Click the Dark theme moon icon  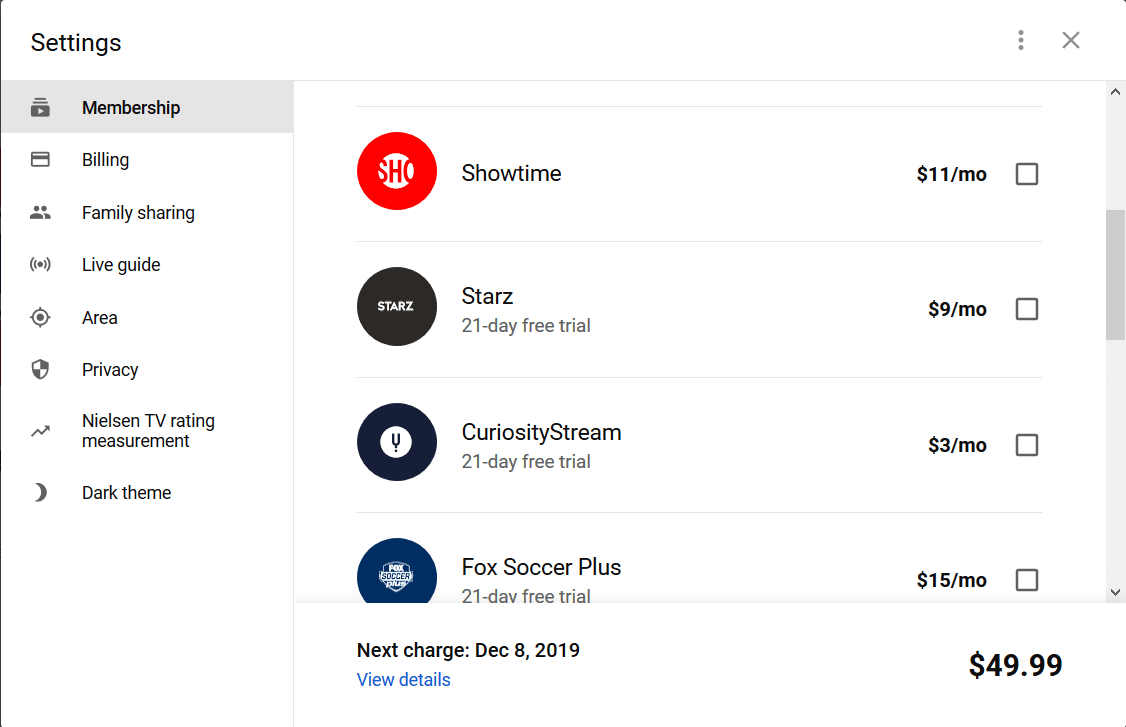[x=40, y=492]
